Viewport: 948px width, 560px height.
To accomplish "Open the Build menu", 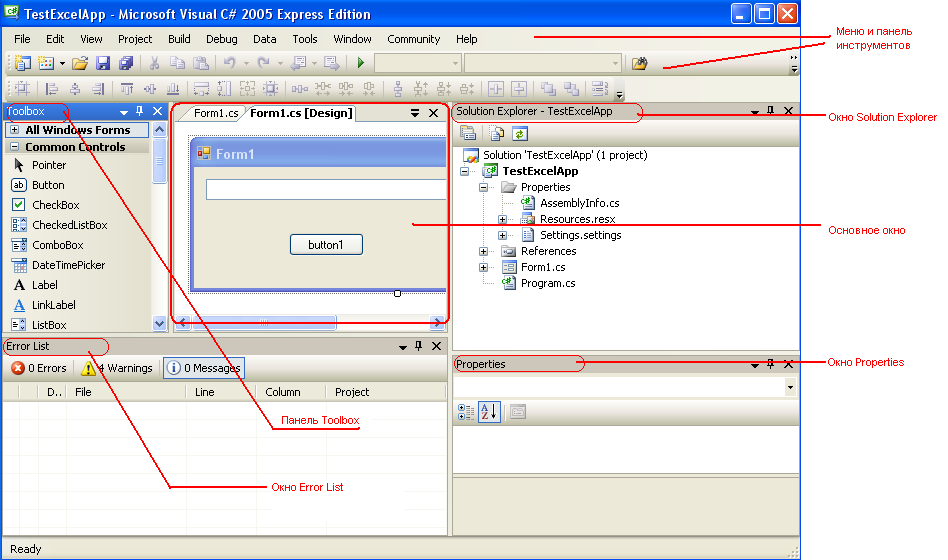I will coord(179,39).
